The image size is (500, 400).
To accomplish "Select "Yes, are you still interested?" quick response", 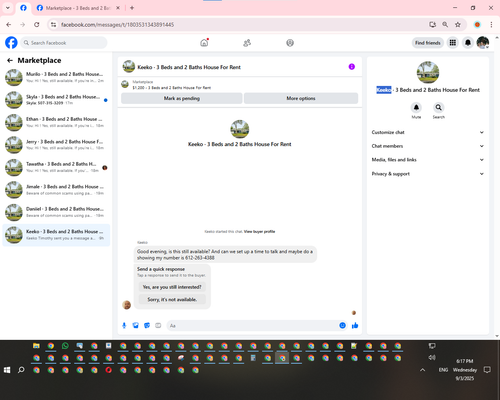I will [x=172, y=287].
